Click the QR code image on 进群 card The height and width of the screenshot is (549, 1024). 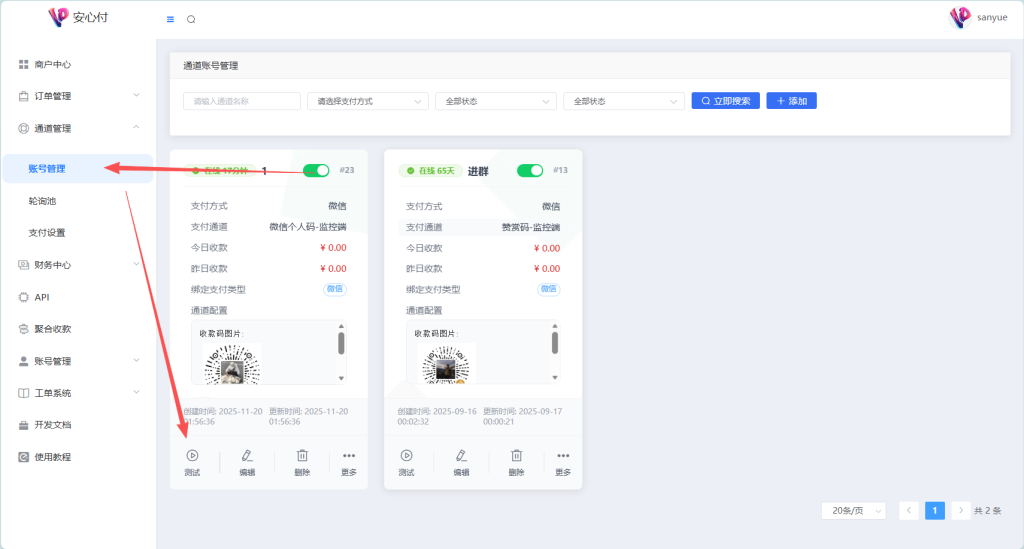pos(447,364)
